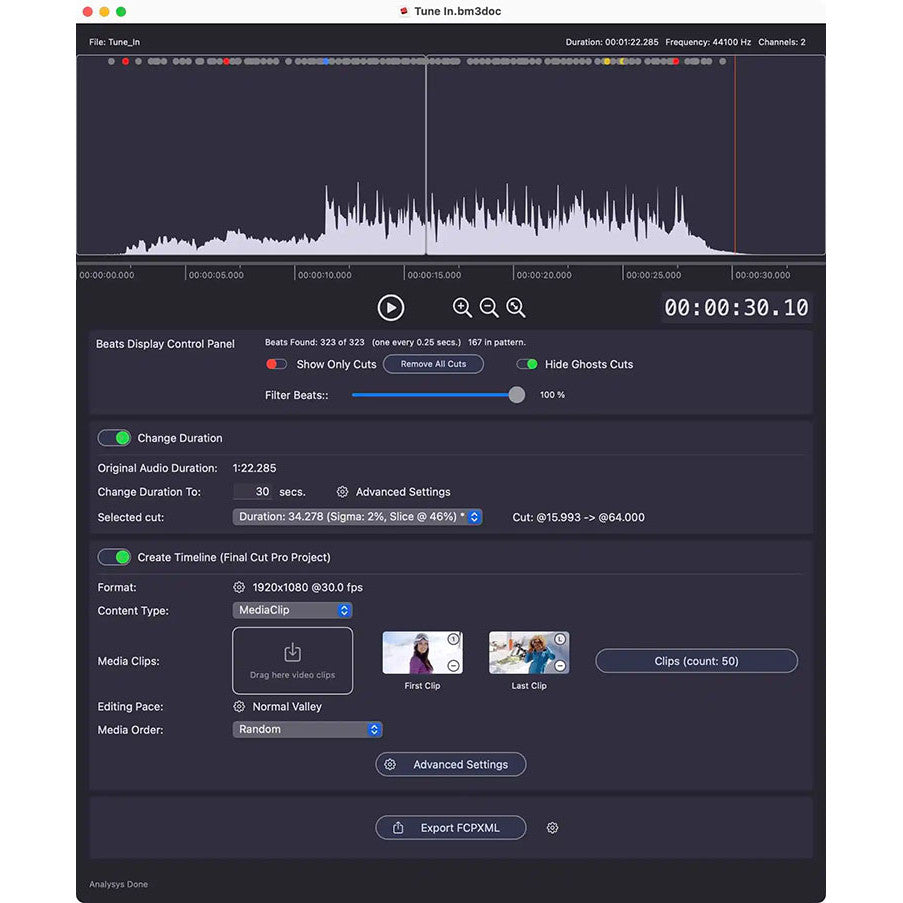This screenshot has height=903, width=903.
Task: Click the drag-here video clips drop zone
Action: [x=293, y=661]
